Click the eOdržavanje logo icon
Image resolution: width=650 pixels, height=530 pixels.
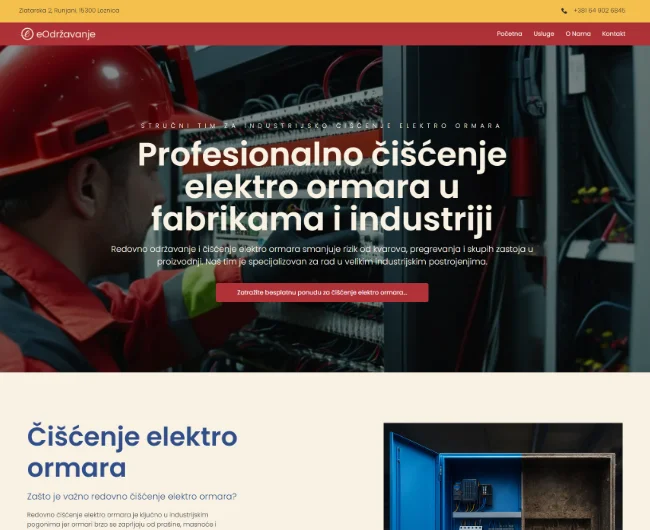(27, 34)
